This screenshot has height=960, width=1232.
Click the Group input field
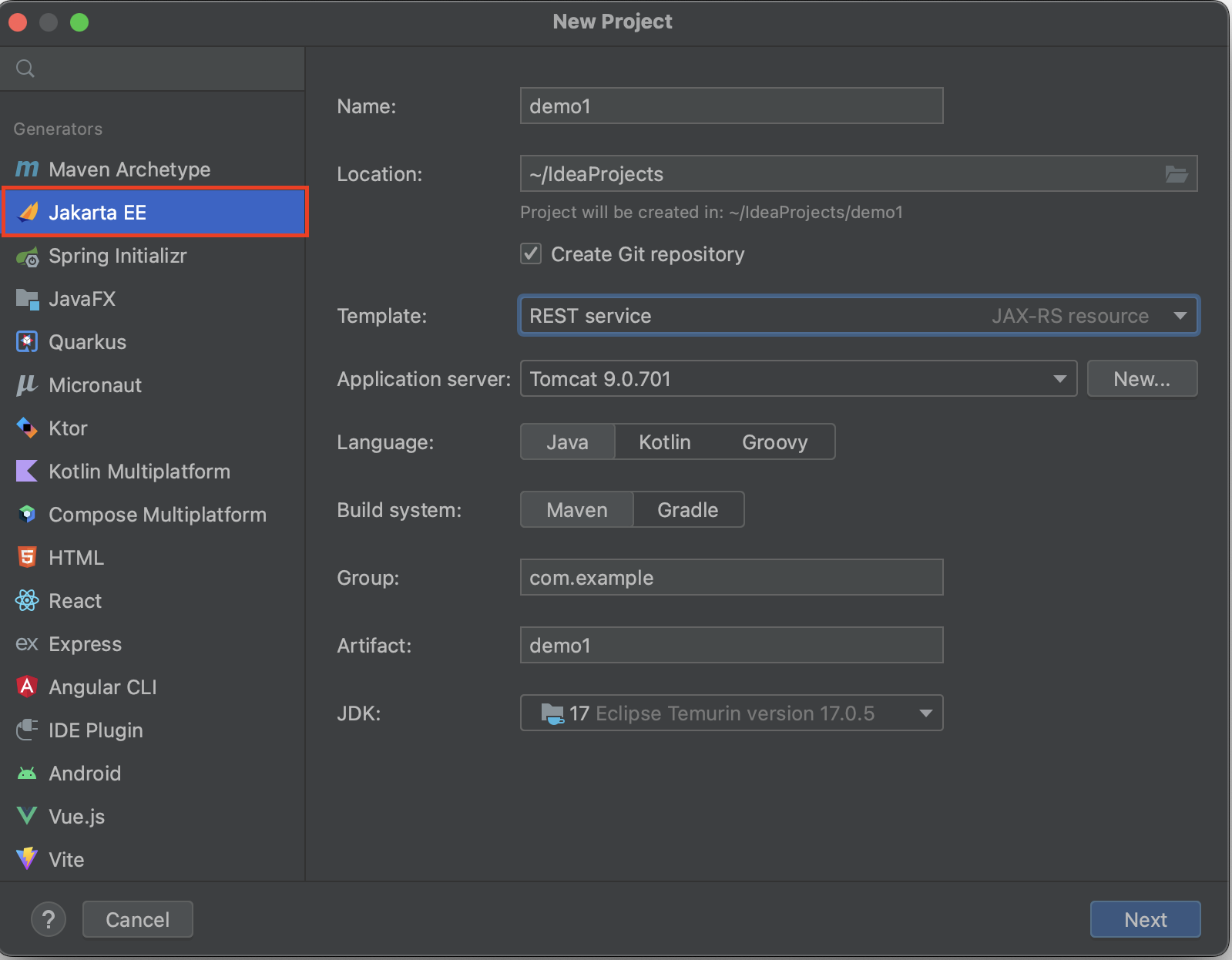click(731, 577)
